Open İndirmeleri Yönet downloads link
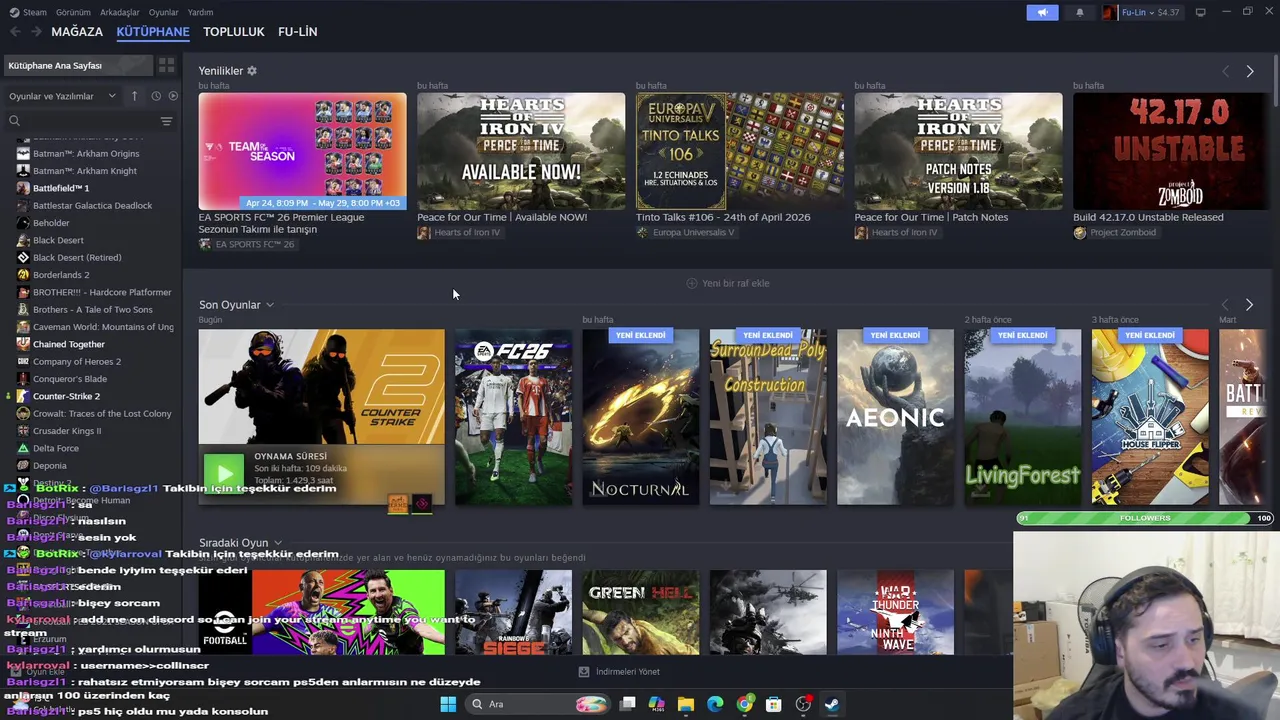This screenshot has width=1280, height=720. (x=620, y=672)
